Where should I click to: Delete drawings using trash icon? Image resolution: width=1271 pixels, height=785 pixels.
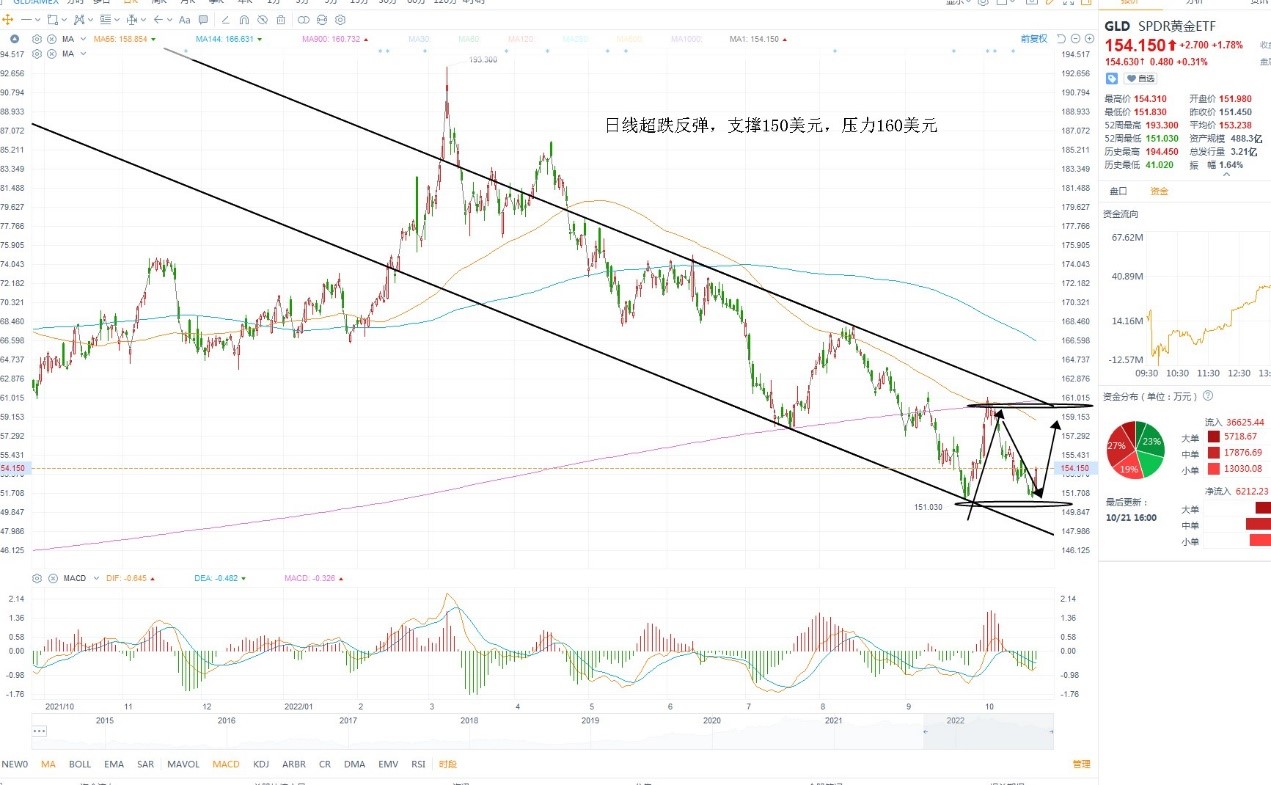pos(281,20)
